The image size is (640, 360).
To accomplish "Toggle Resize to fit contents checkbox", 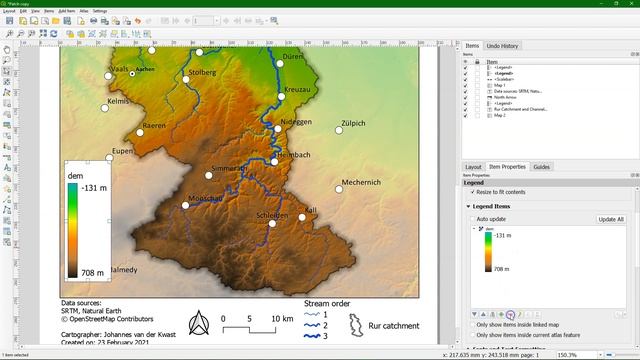I will tap(473, 192).
